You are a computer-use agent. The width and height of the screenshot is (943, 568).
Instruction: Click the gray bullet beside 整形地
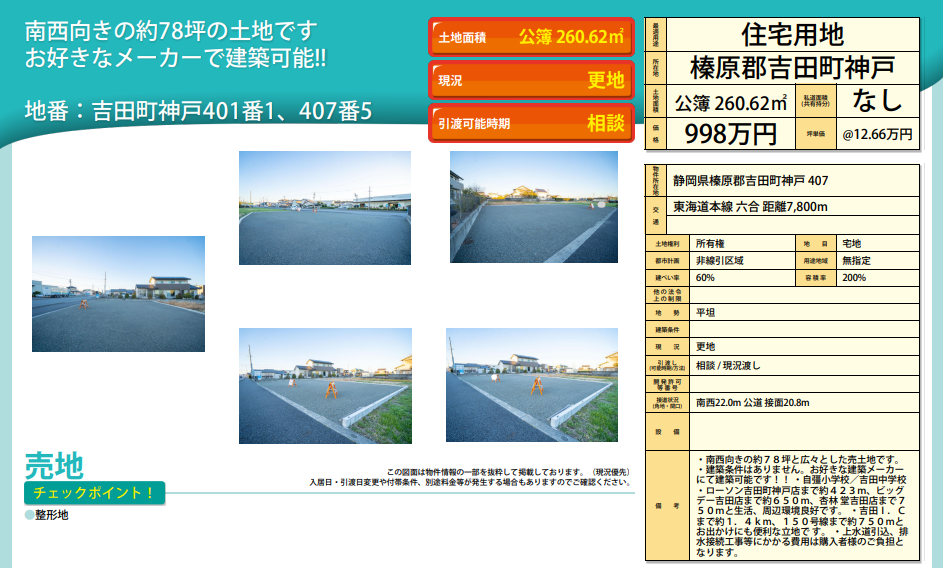[x=29, y=515]
